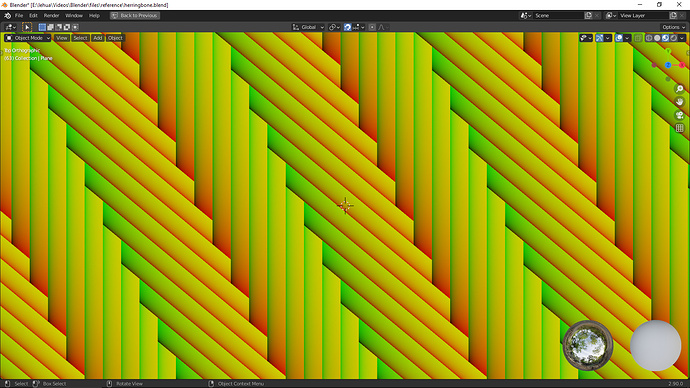
Task: Switch to Solid viewport shading
Action: [657, 38]
